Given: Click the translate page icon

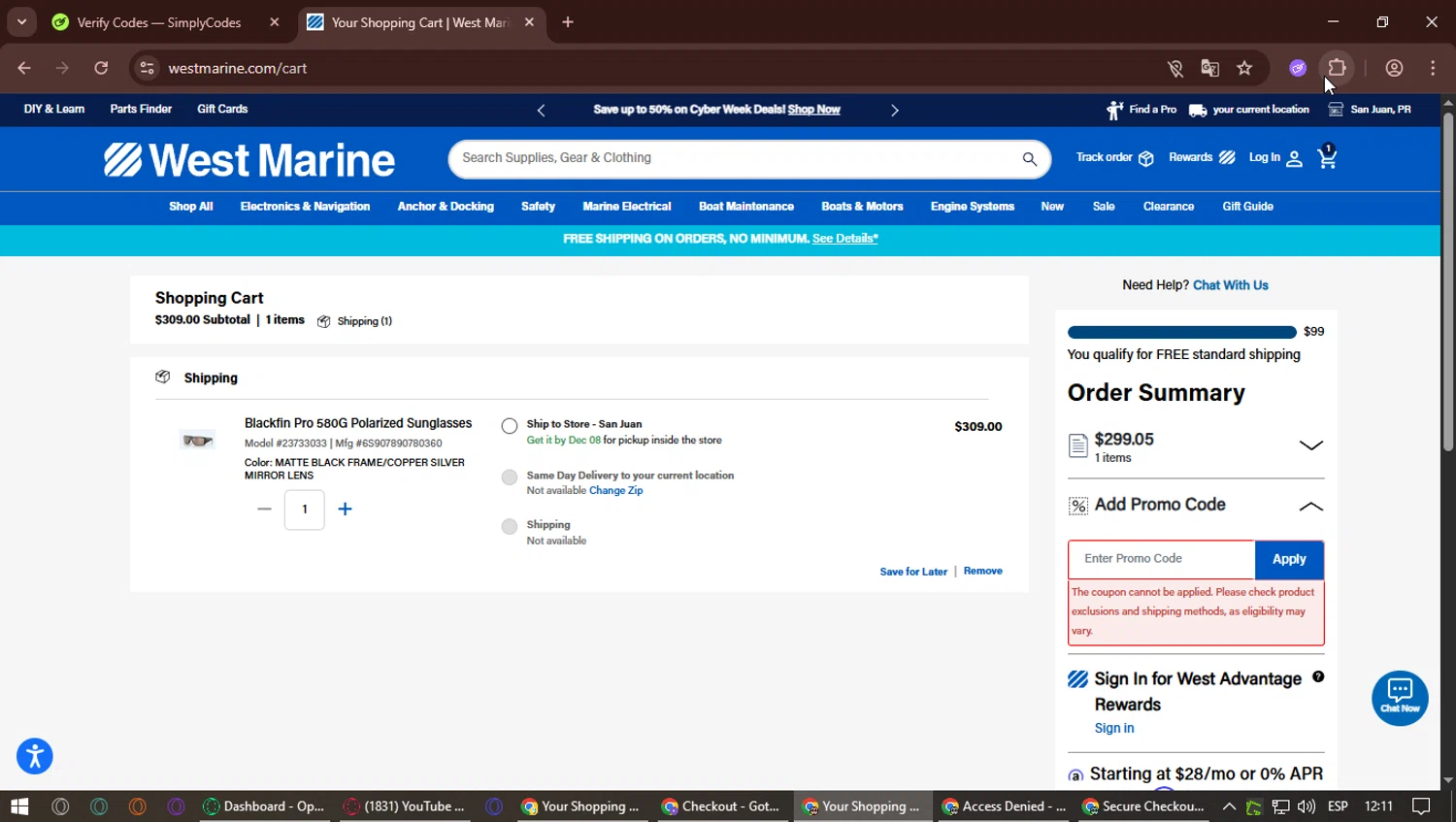Looking at the screenshot, I should (x=1209, y=68).
